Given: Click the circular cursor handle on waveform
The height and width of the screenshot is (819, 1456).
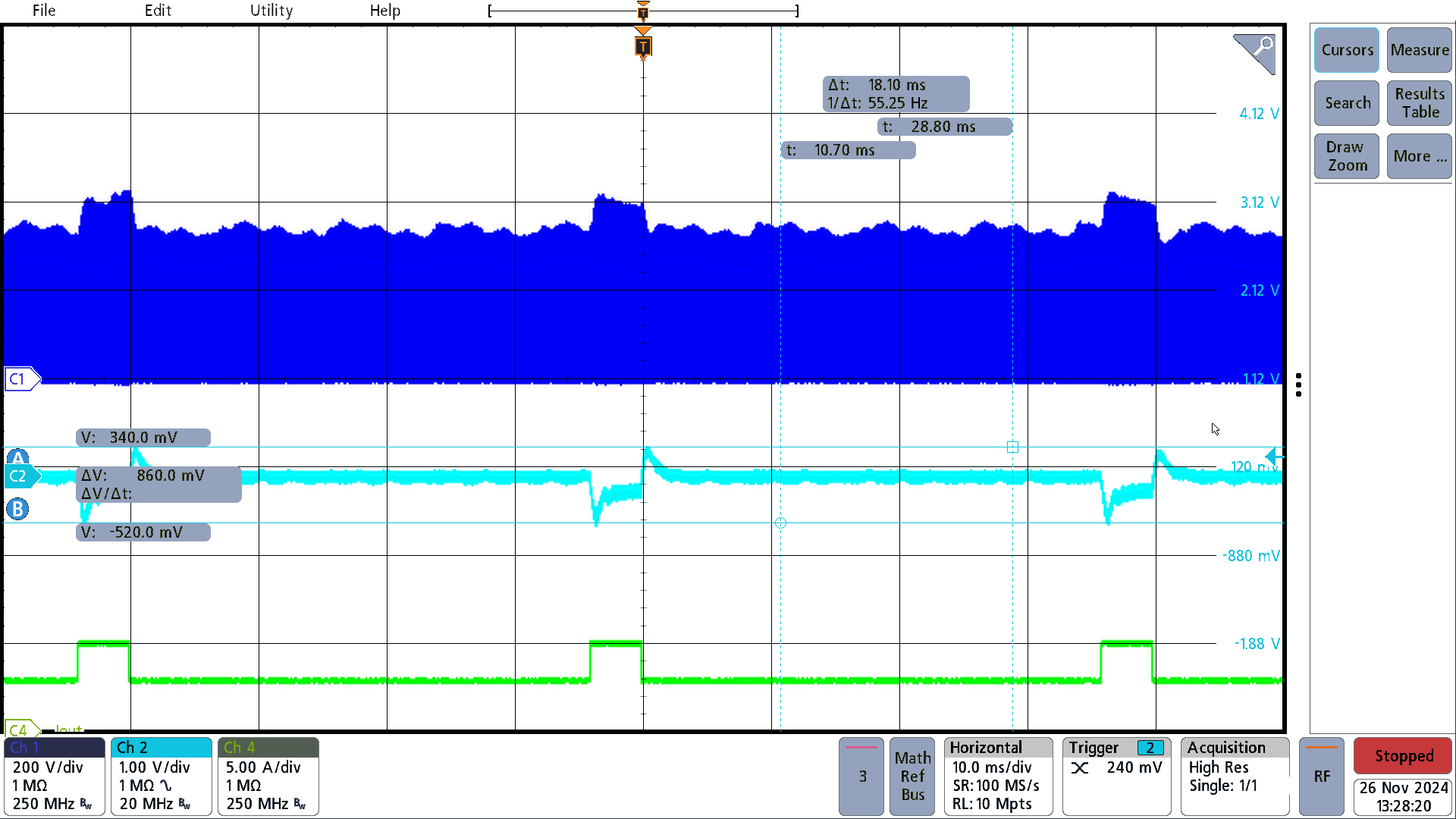Looking at the screenshot, I should [780, 523].
